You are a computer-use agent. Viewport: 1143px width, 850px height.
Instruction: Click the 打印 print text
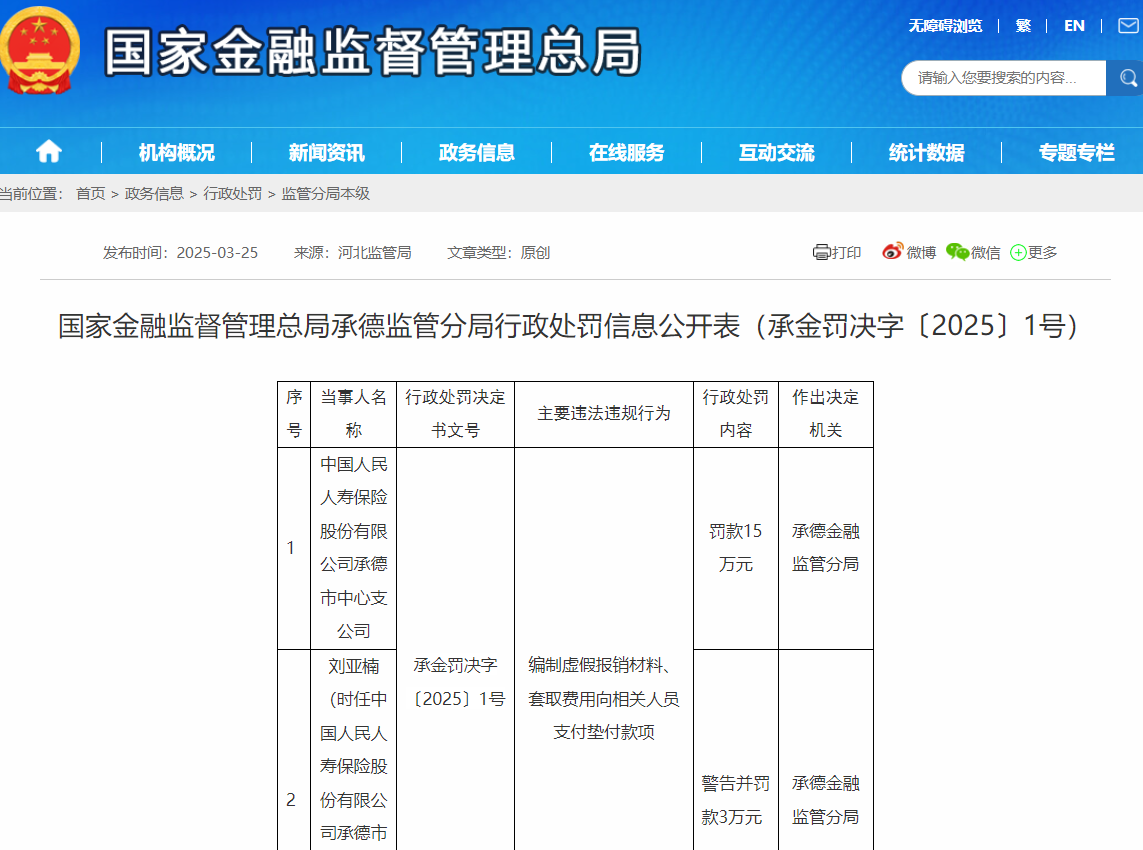pyautogui.click(x=846, y=252)
